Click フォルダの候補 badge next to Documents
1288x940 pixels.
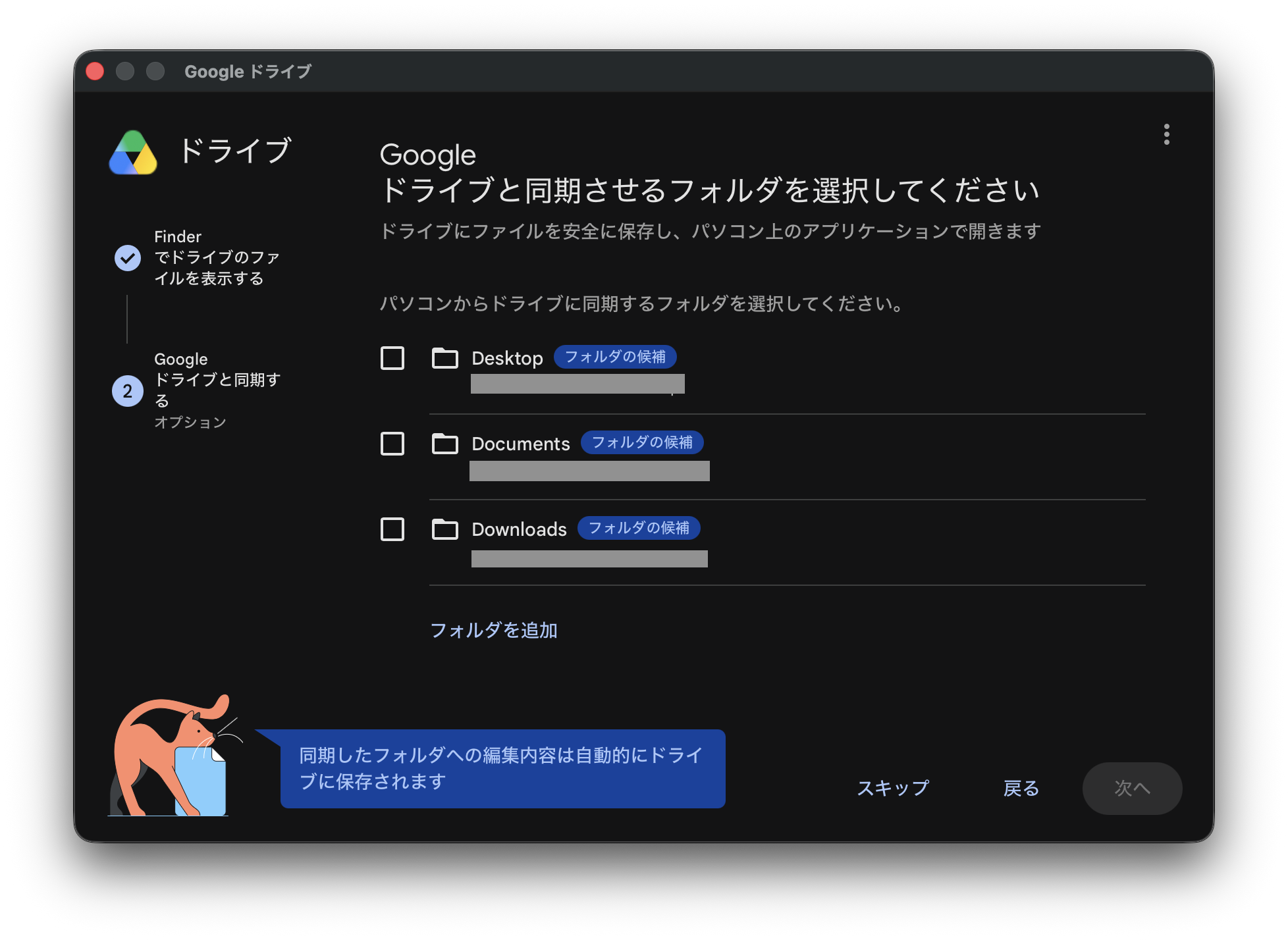[x=642, y=442]
